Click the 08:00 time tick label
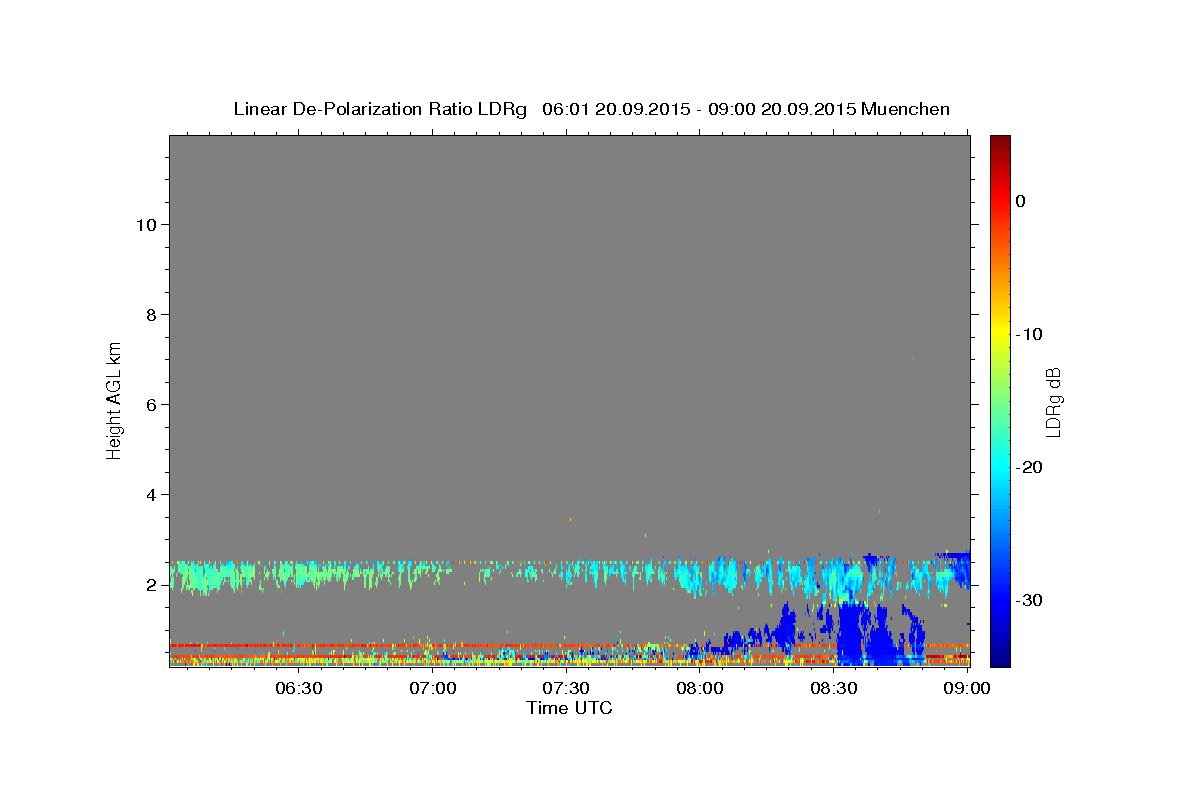1200x800 pixels. click(700, 689)
